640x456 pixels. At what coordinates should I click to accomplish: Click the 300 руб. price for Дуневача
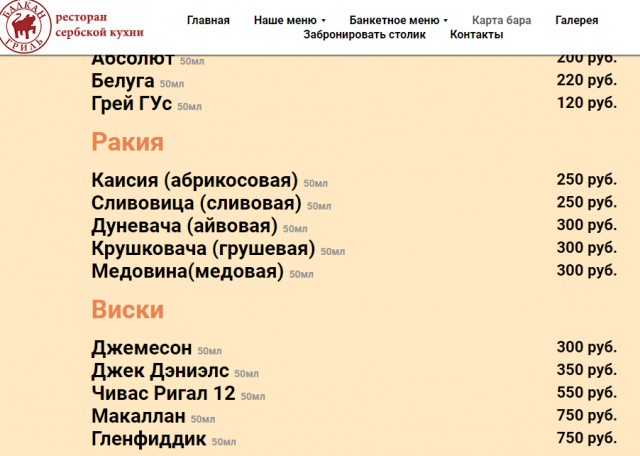(587, 225)
